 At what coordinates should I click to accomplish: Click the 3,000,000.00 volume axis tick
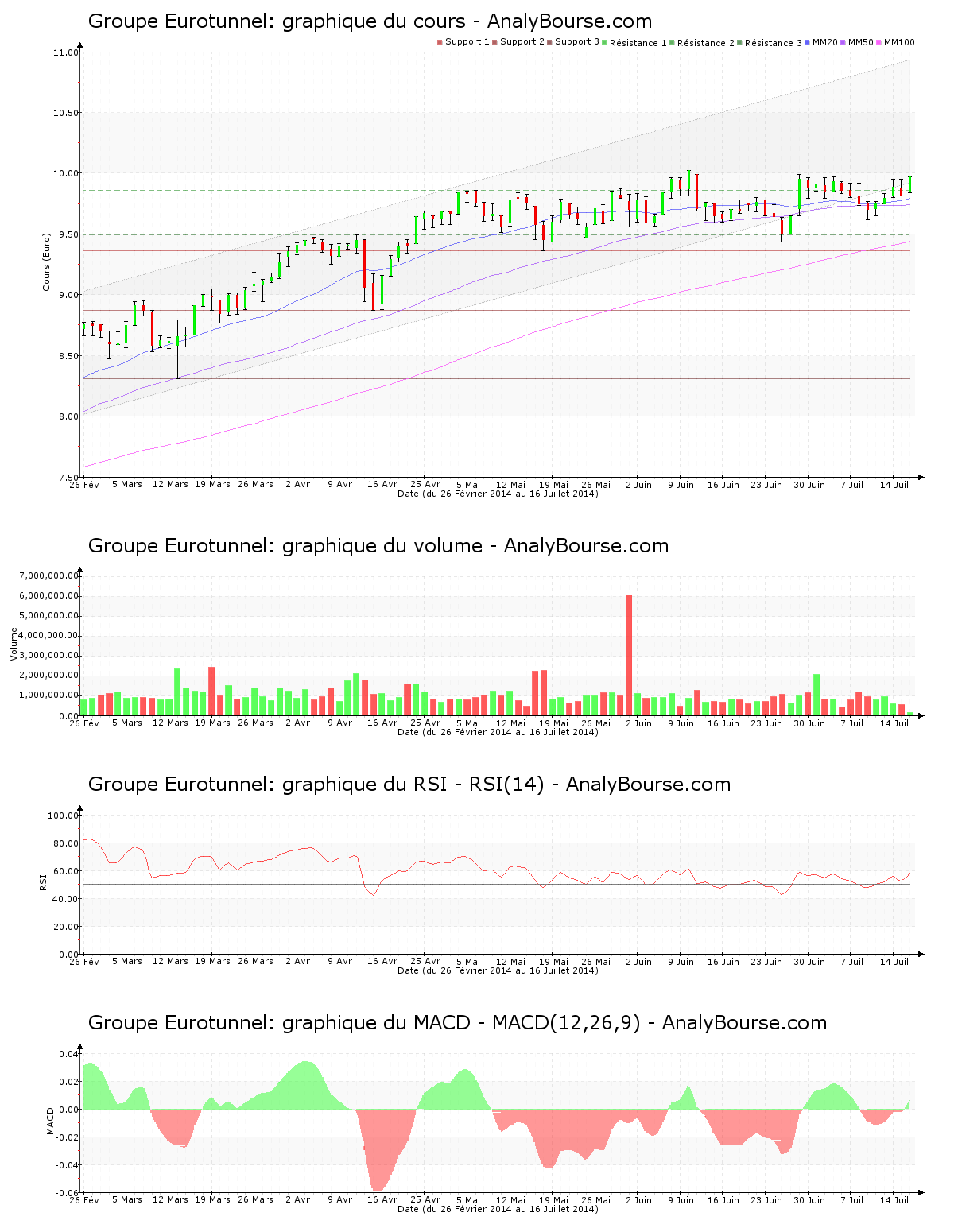pyautogui.click(x=48, y=656)
